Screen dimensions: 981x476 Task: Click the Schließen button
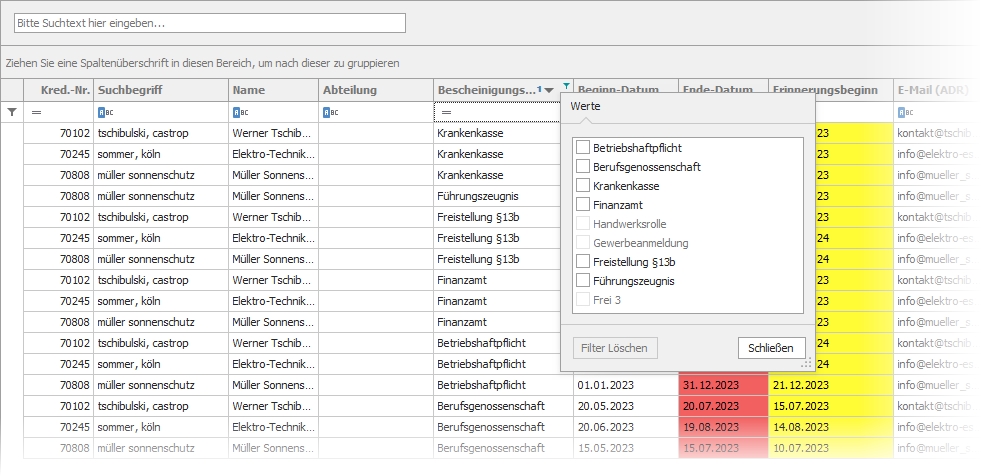coord(771,348)
